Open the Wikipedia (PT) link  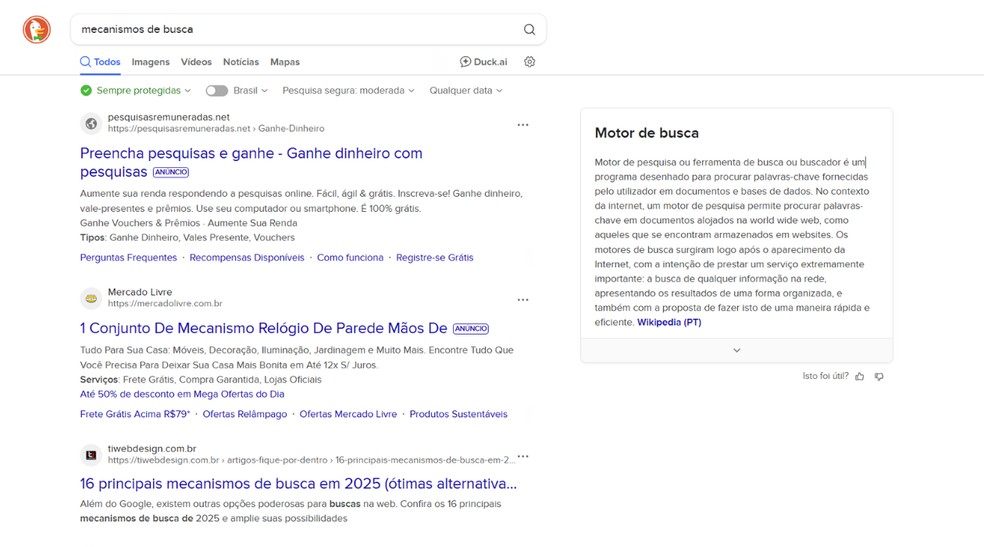tap(669, 322)
